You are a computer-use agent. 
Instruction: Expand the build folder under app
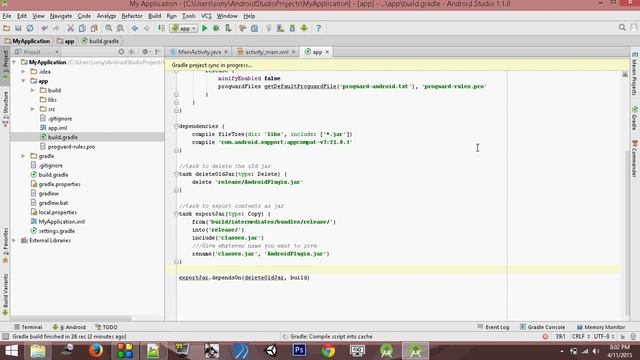point(33,90)
